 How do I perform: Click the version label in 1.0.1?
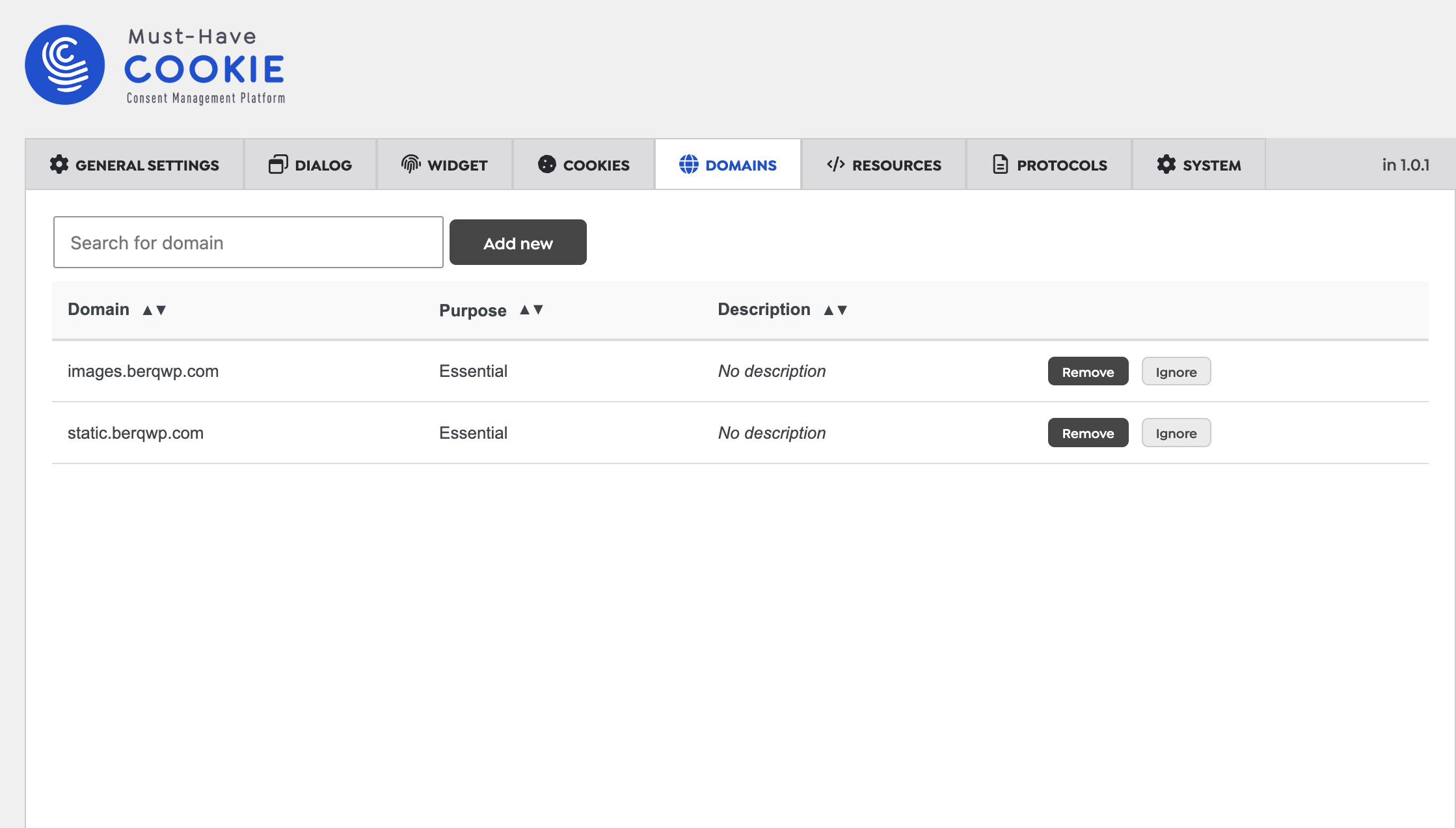click(1406, 165)
